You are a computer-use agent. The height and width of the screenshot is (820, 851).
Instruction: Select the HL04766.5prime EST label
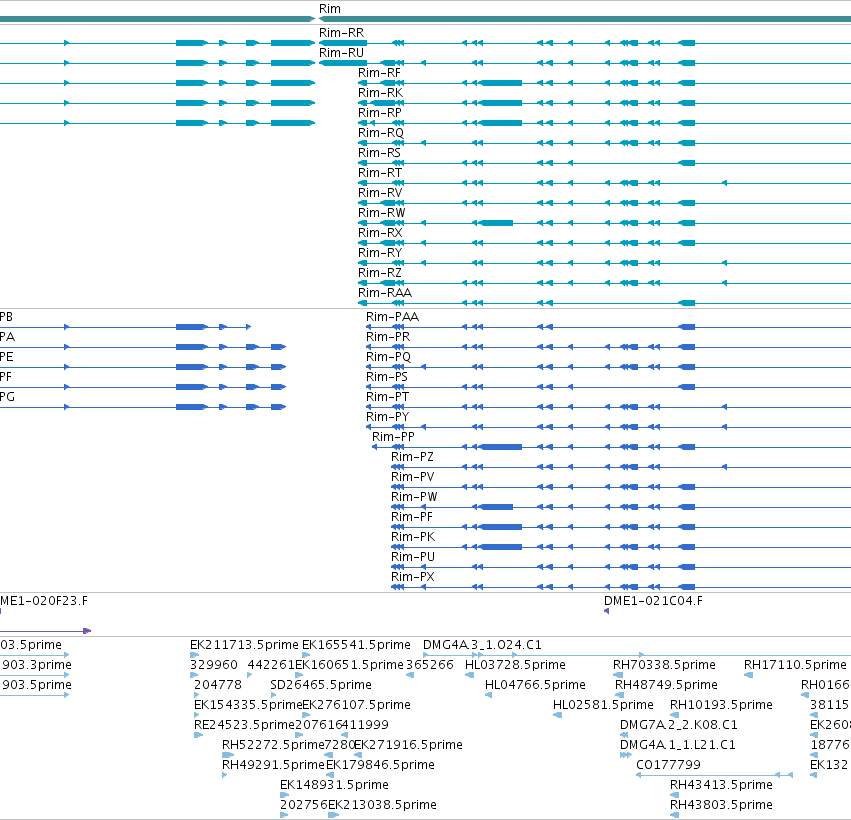click(536, 685)
